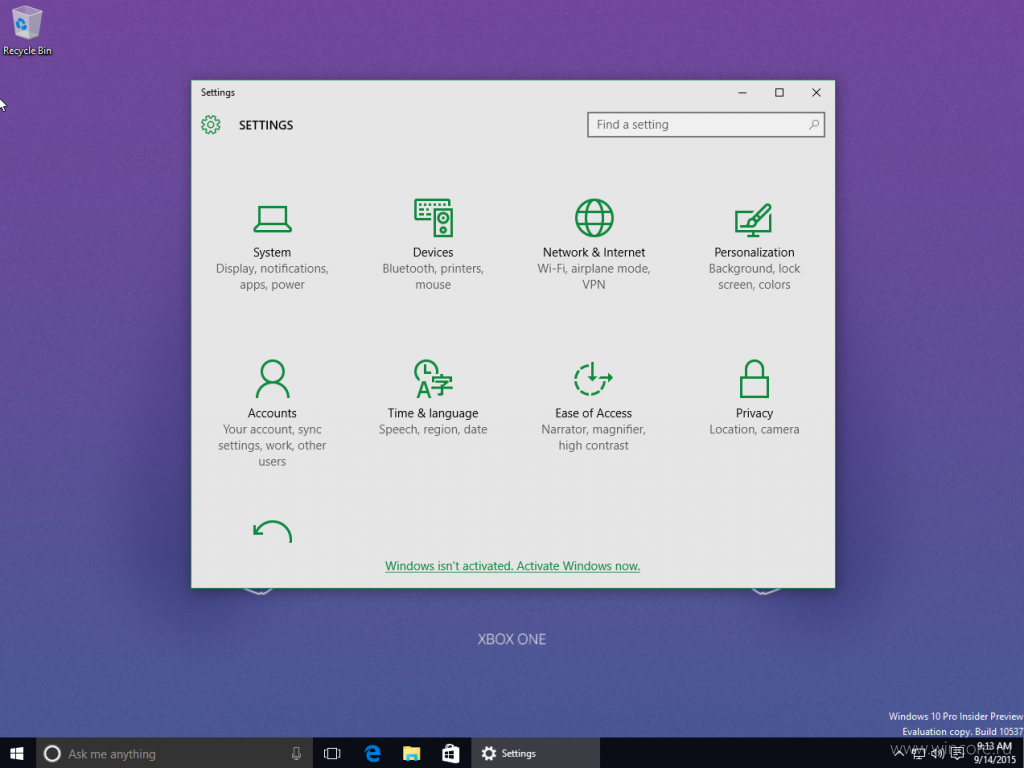Open Privacy padlock icon
The width and height of the screenshot is (1024, 768).
click(754, 379)
